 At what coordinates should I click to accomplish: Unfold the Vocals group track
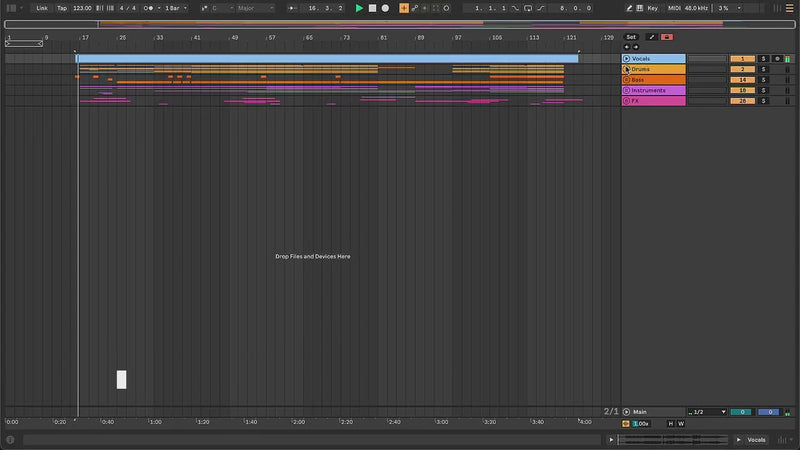[627, 59]
